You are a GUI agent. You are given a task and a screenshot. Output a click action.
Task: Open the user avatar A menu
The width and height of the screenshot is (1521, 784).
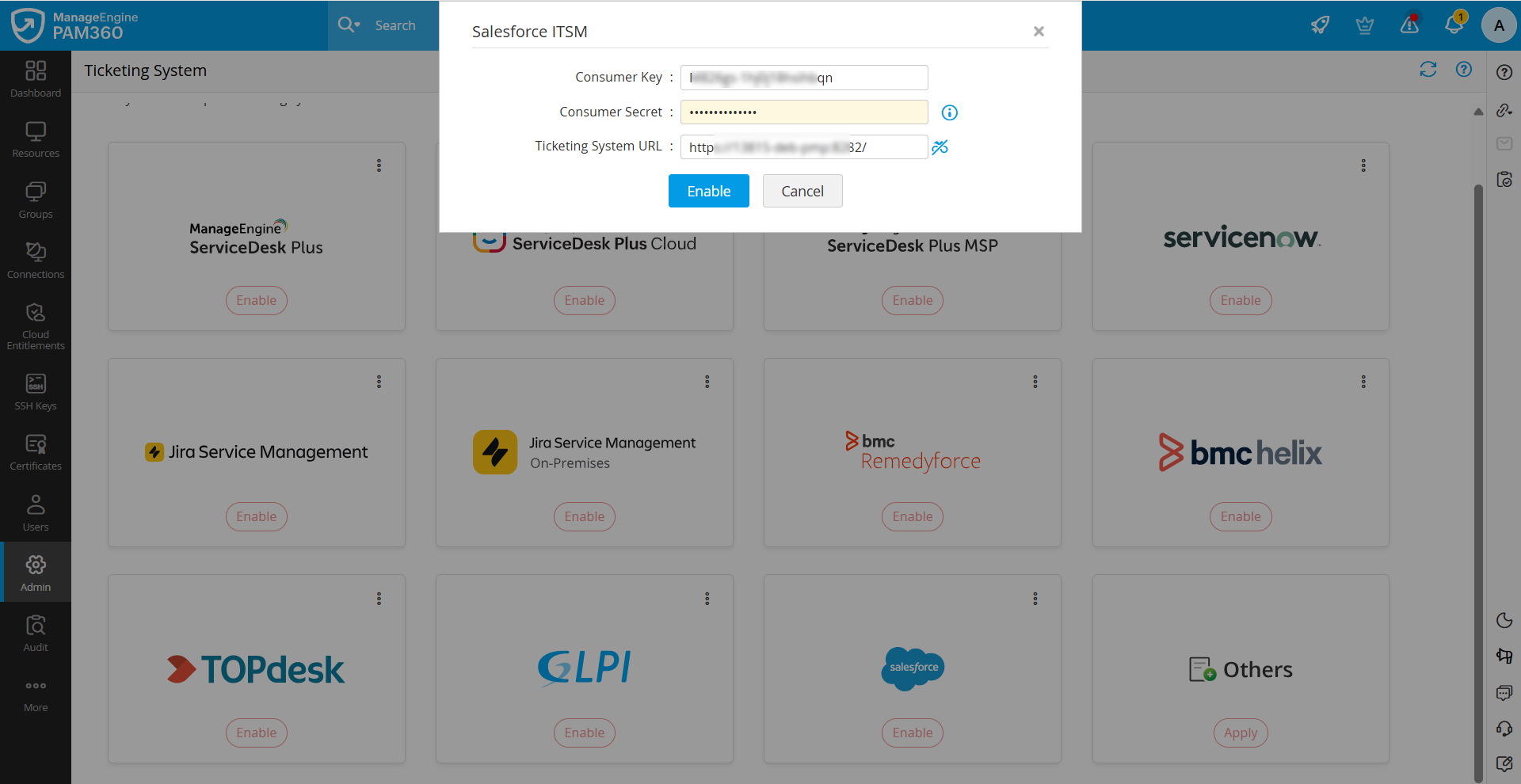tap(1499, 25)
